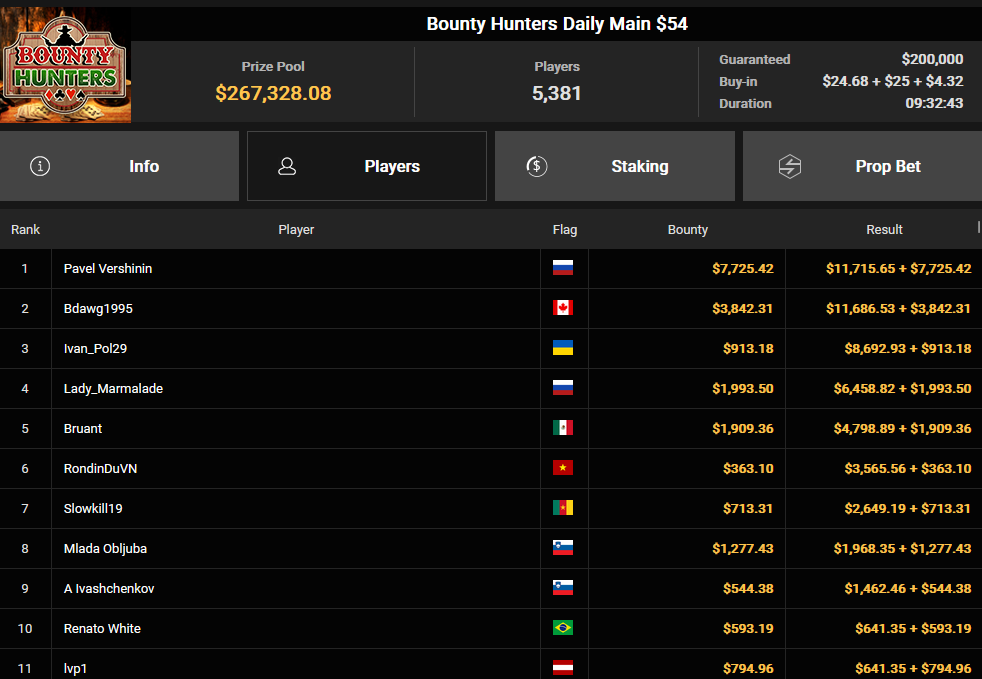Click the scrollbar at the table's right edge

tap(978, 227)
